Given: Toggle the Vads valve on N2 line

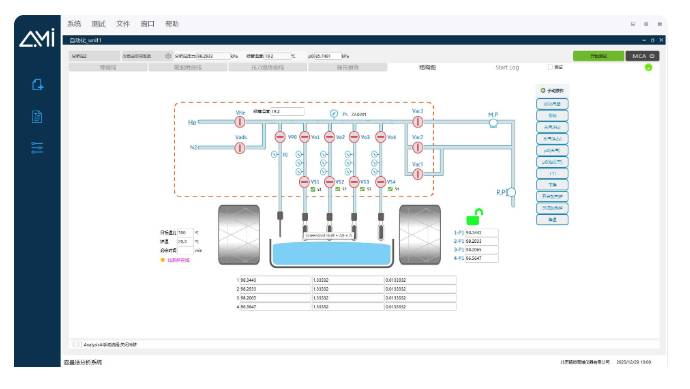Looking at the screenshot, I should tap(240, 148).
